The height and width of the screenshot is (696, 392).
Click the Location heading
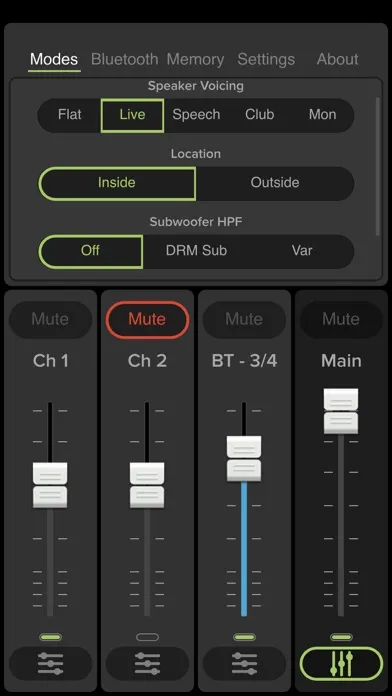[x=196, y=154]
